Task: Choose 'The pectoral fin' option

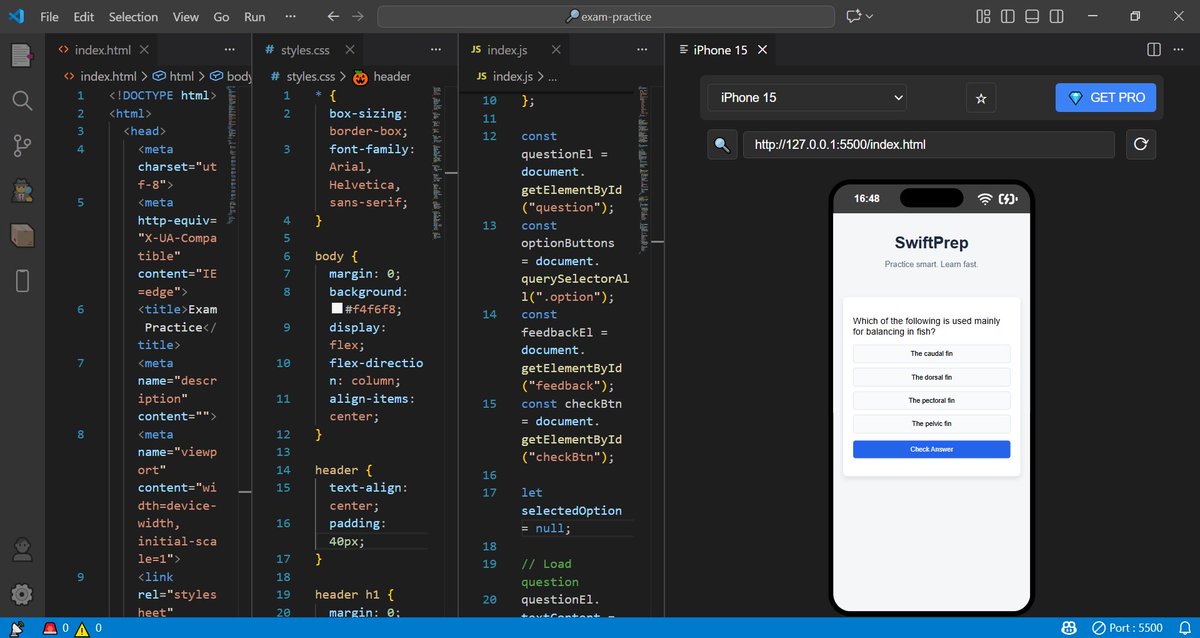Action: point(931,400)
